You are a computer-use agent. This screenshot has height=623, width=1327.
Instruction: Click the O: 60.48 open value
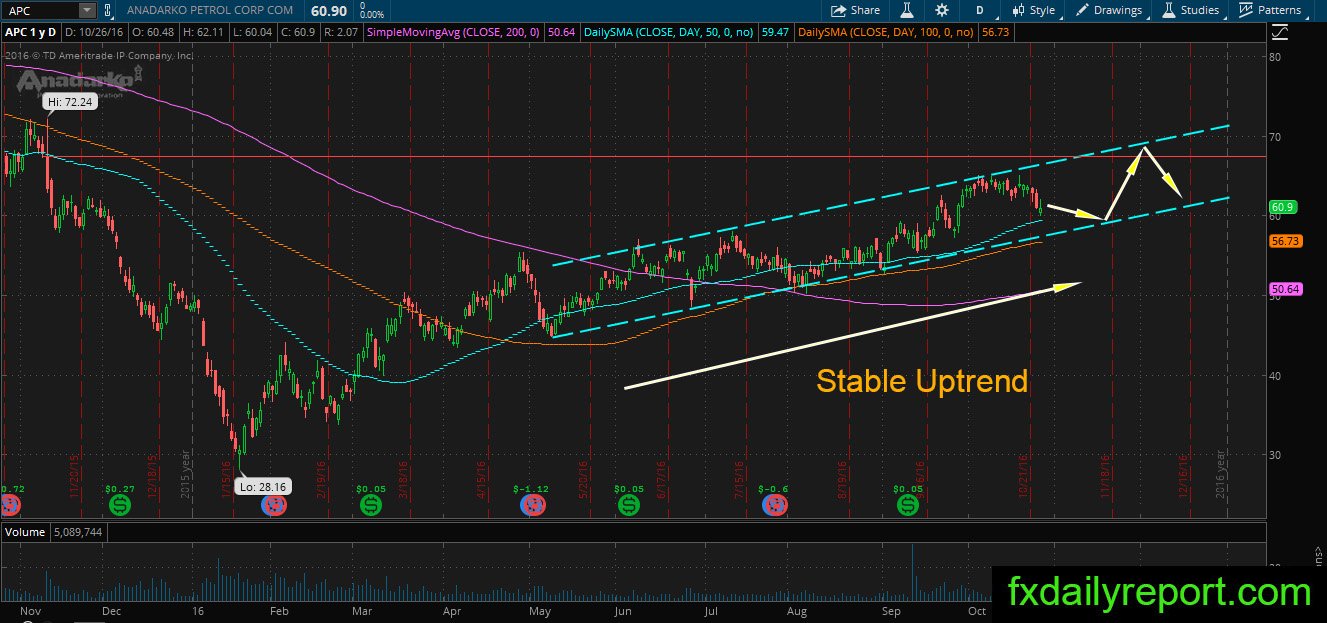tap(153, 33)
